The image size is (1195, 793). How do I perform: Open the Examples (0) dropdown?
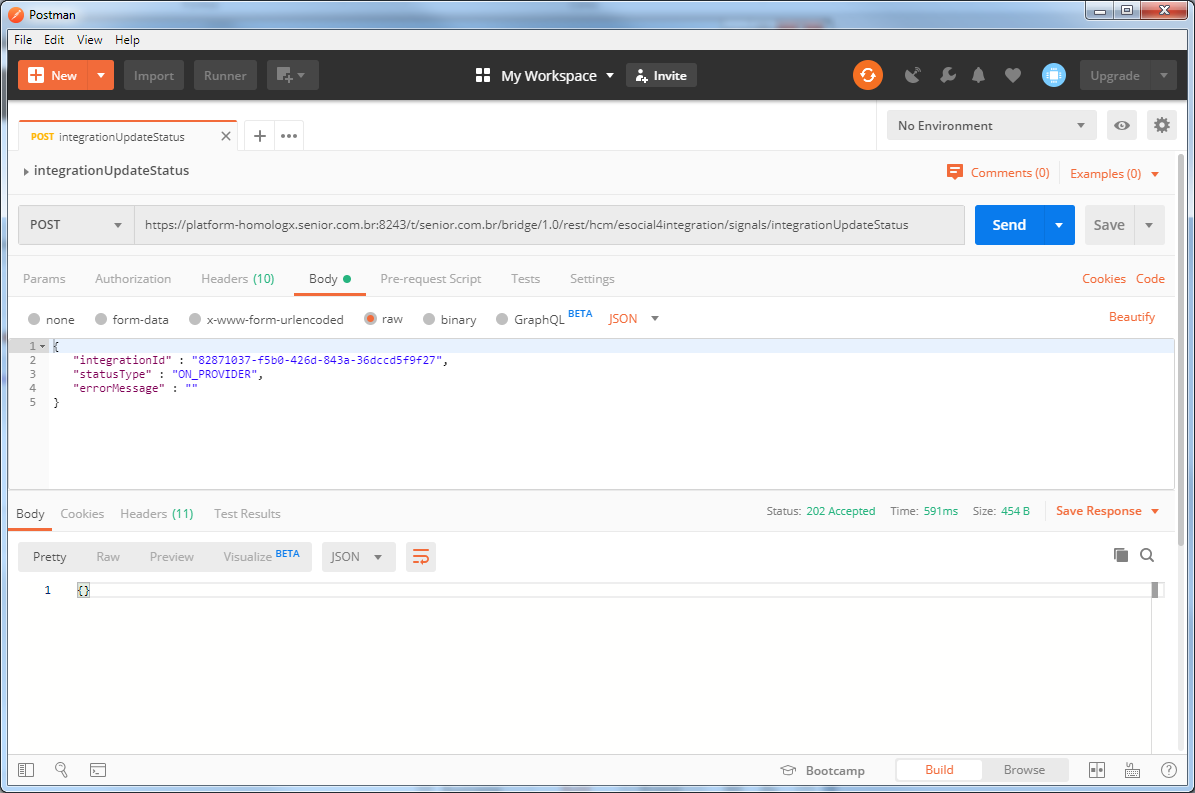coord(1114,174)
